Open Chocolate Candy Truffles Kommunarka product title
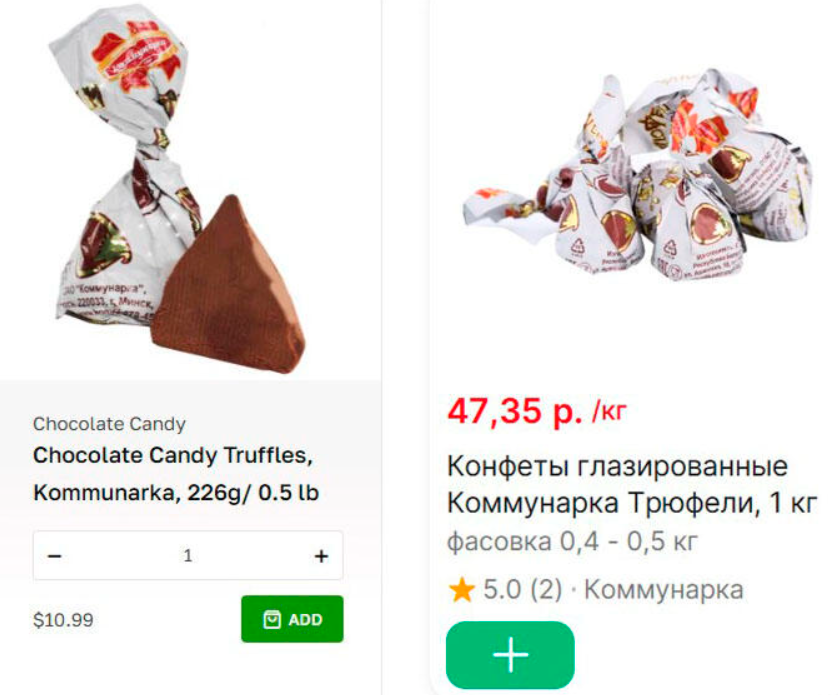Image resolution: width=838 pixels, height=695 pixels. pos(176,474)
